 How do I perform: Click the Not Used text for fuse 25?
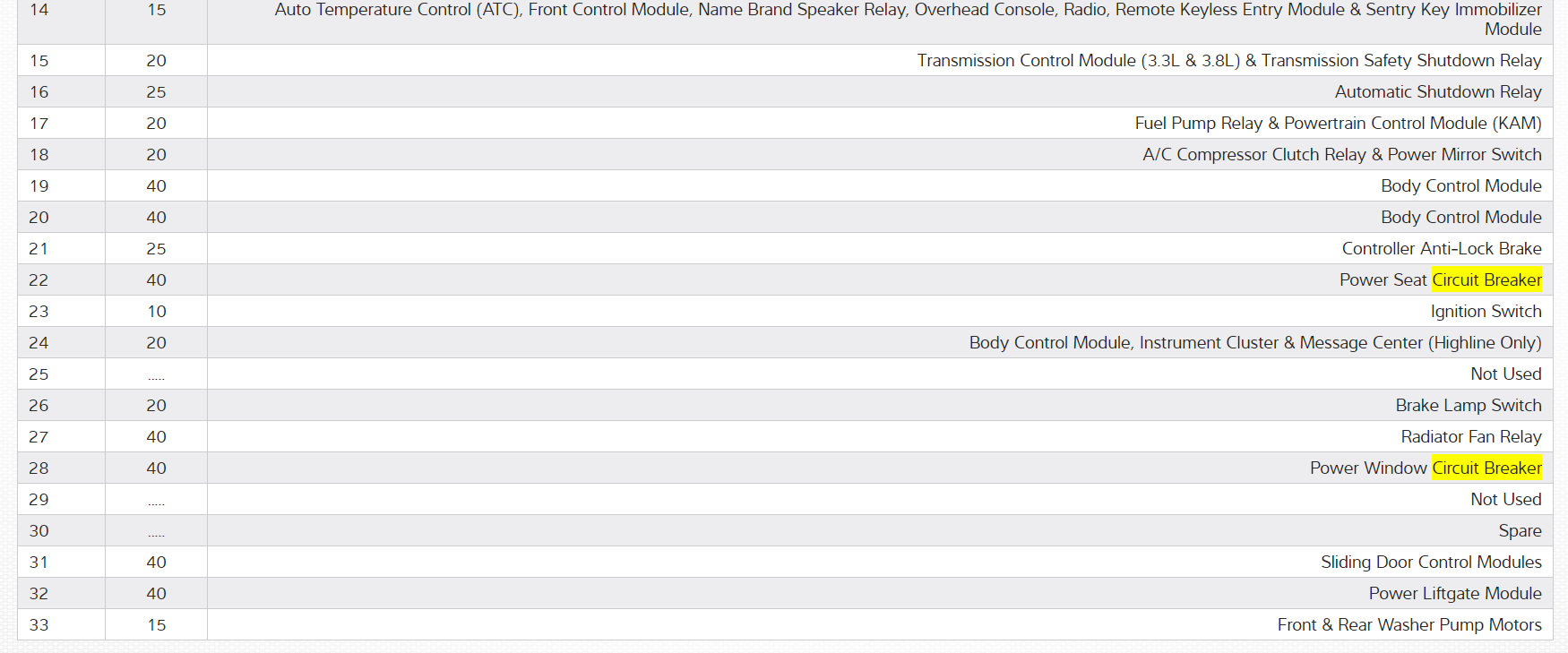1505,374
